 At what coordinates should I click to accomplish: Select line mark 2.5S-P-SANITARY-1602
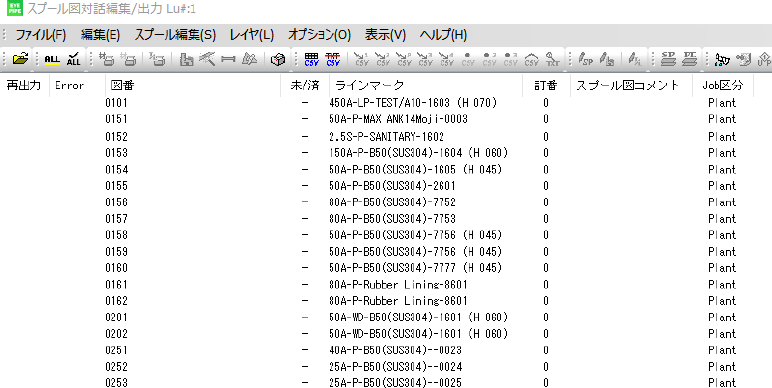386,136
